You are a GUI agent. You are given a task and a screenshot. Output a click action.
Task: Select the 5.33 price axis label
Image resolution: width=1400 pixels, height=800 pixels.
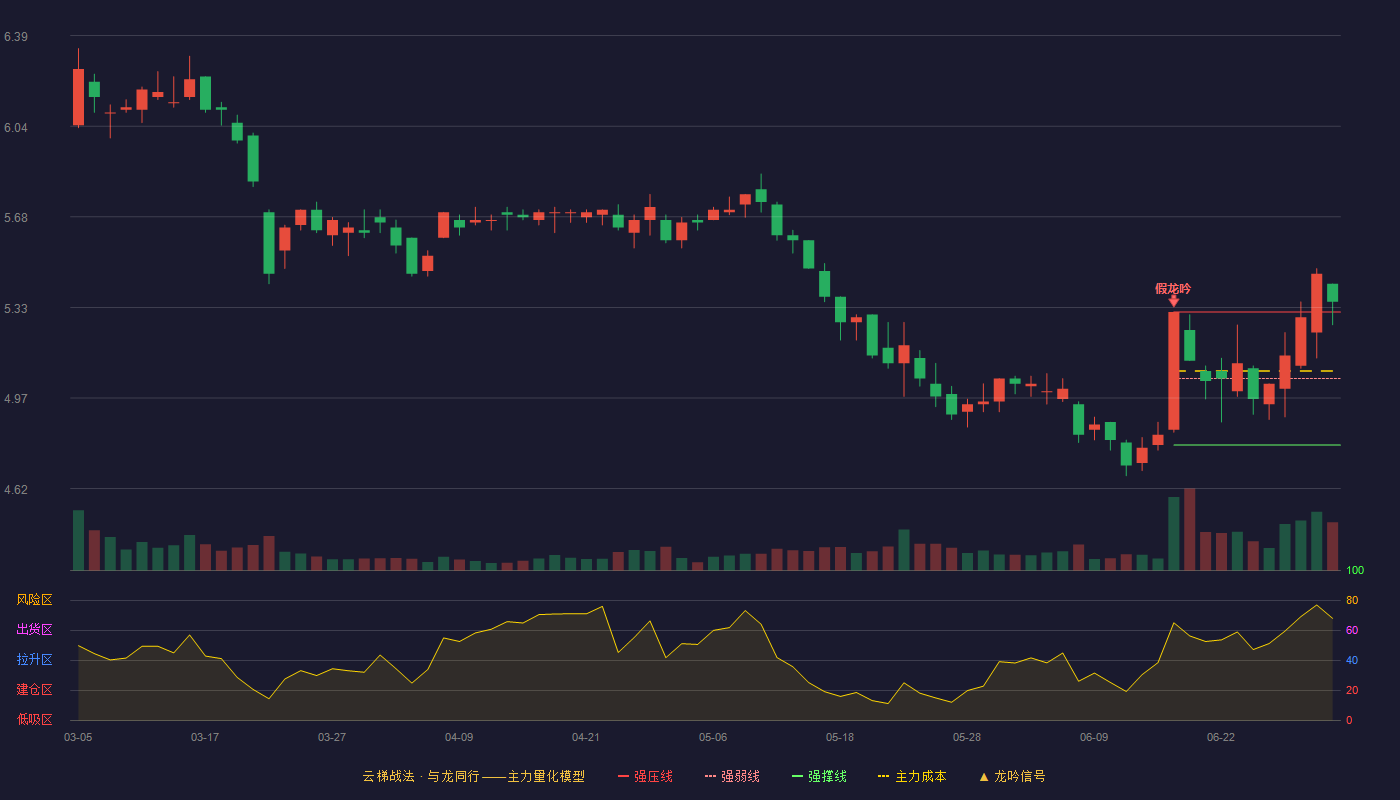pyautogui.click(x=16, y=309)
